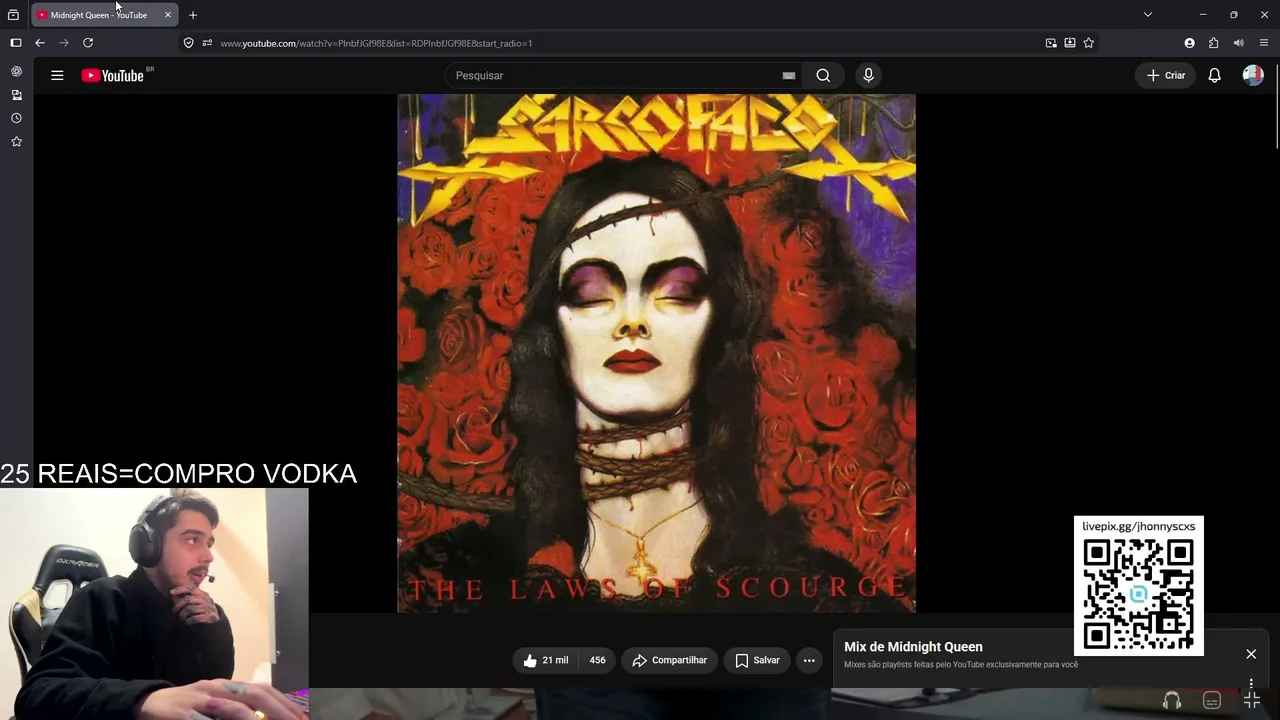
Task: Dislike the video showing 456
Action: coord(597,660)
